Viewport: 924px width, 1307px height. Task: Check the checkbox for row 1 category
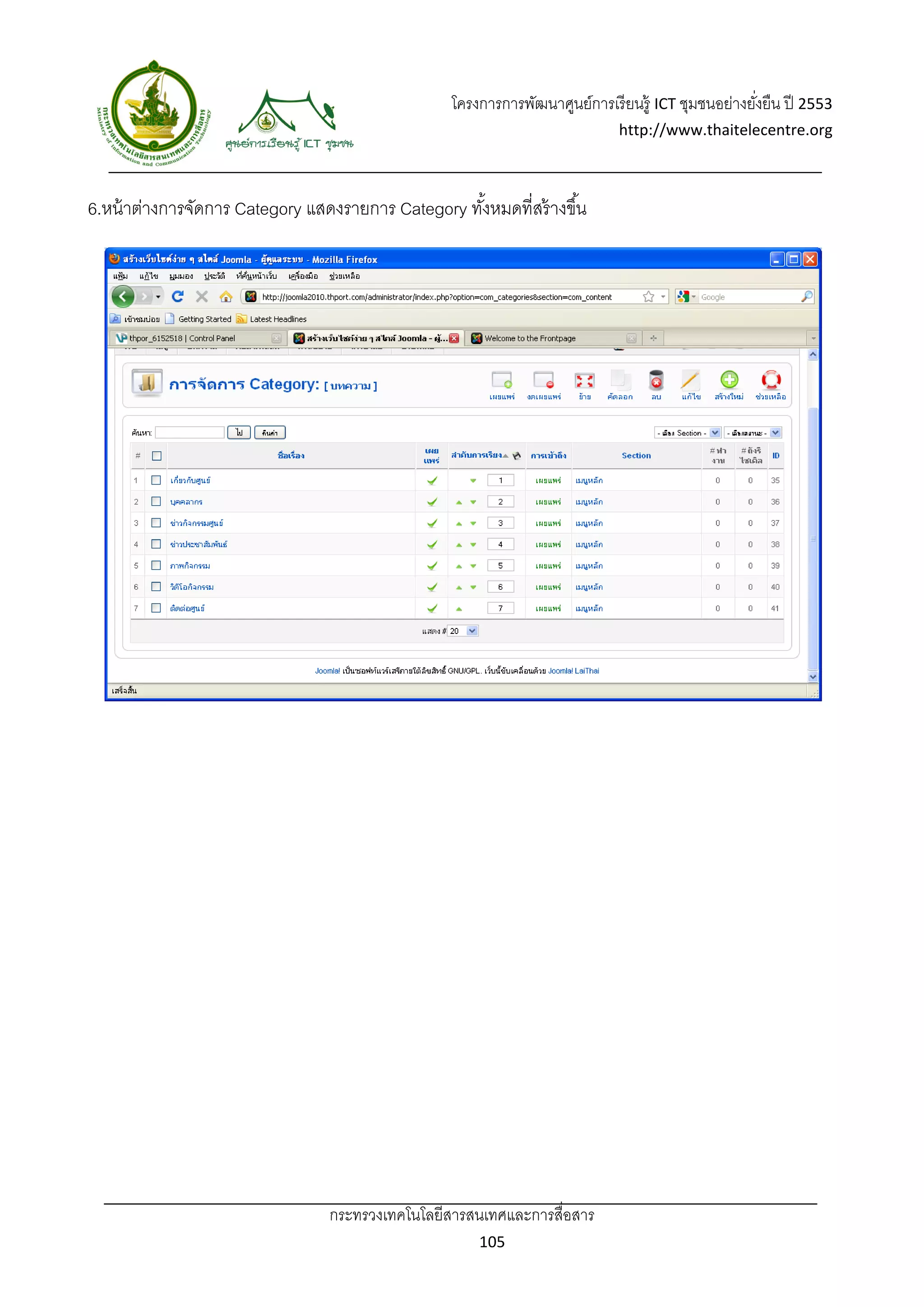pyautogui.click(x=156, y=480)
